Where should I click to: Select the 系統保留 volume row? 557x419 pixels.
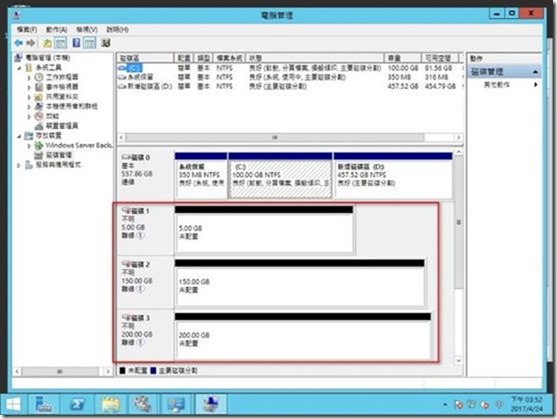(x=290, y=77)
